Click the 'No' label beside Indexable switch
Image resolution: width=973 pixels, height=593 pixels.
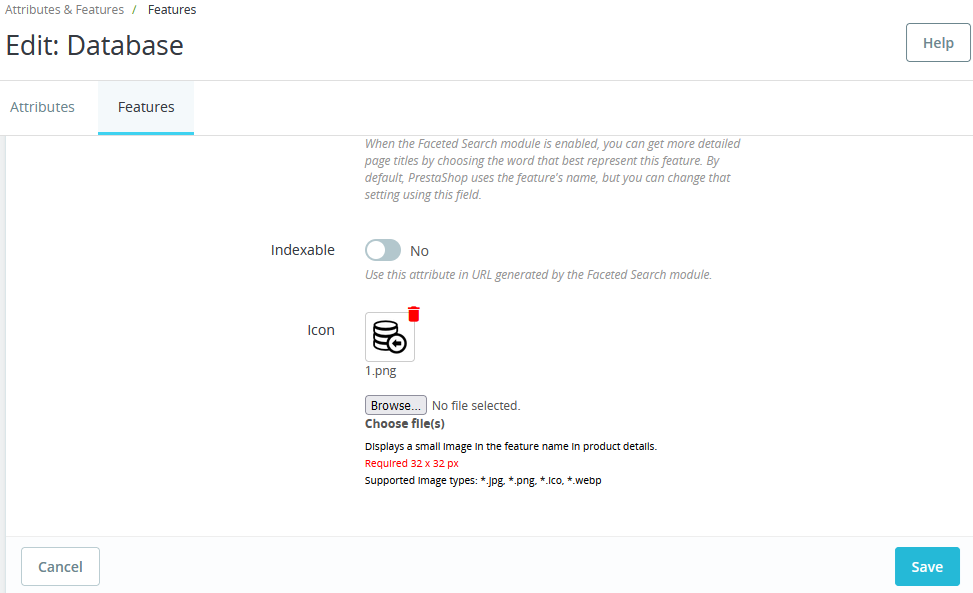pyautogui.click(x=419, y=251)
